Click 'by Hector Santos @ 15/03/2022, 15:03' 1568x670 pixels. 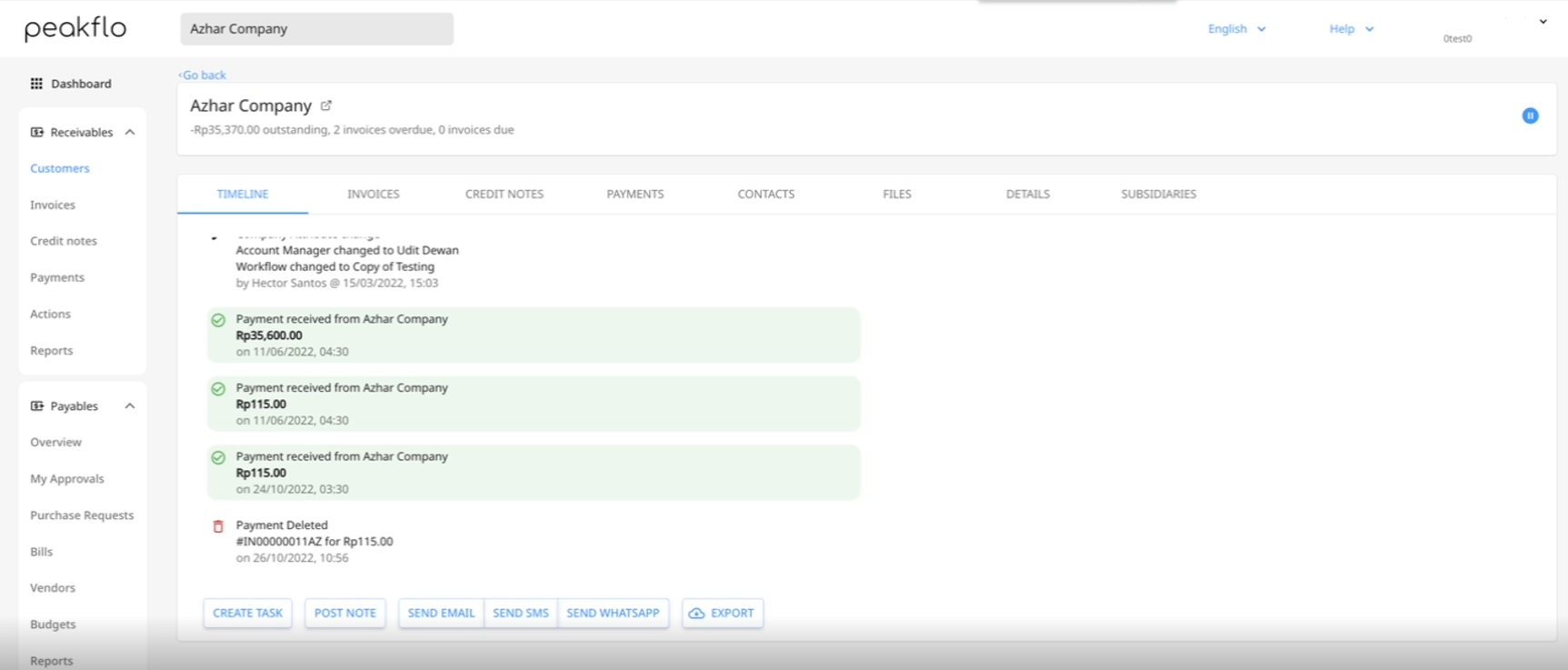click(337, 283)
